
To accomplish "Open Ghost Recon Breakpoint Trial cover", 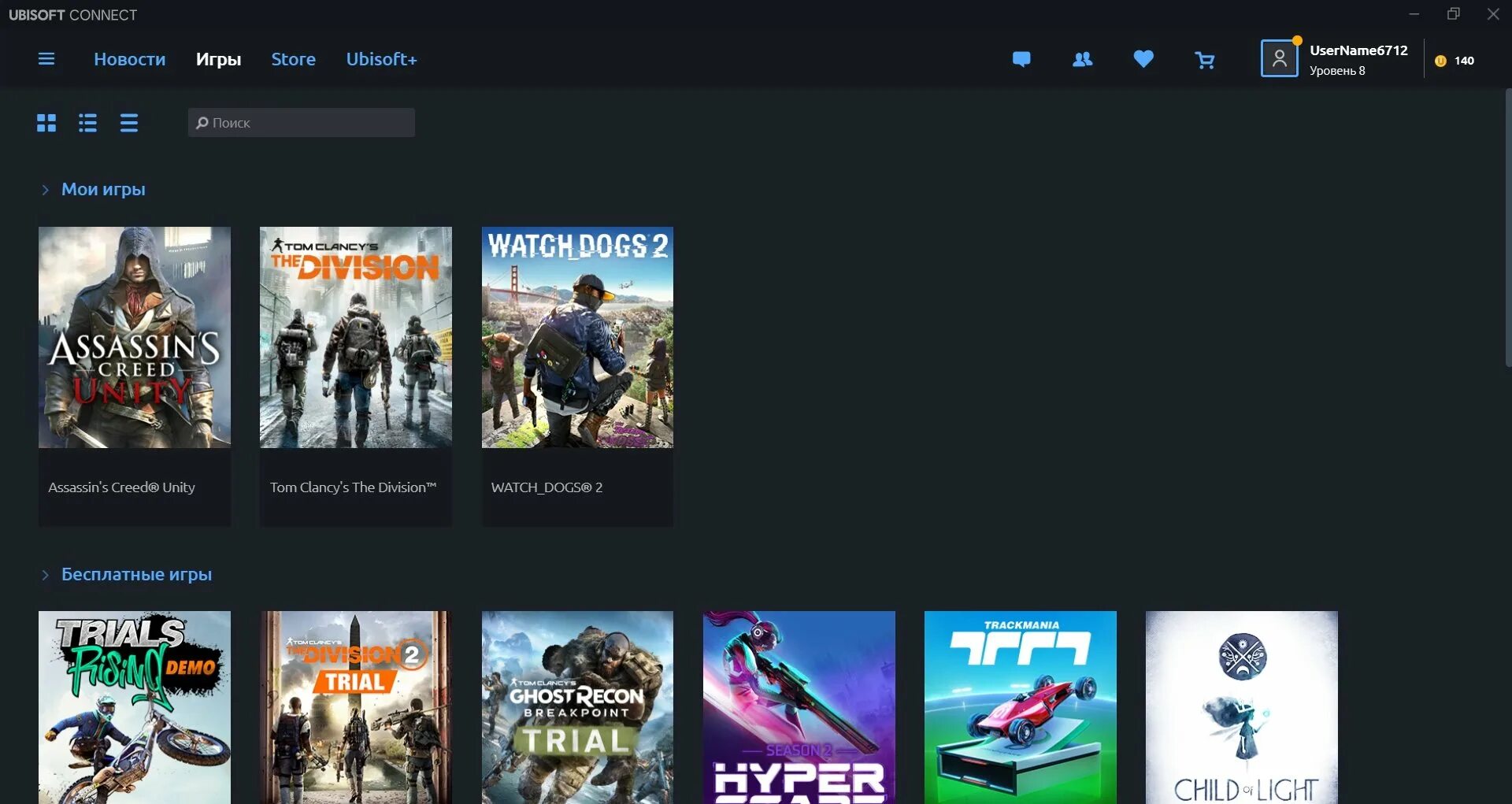I will click(577, 707).
